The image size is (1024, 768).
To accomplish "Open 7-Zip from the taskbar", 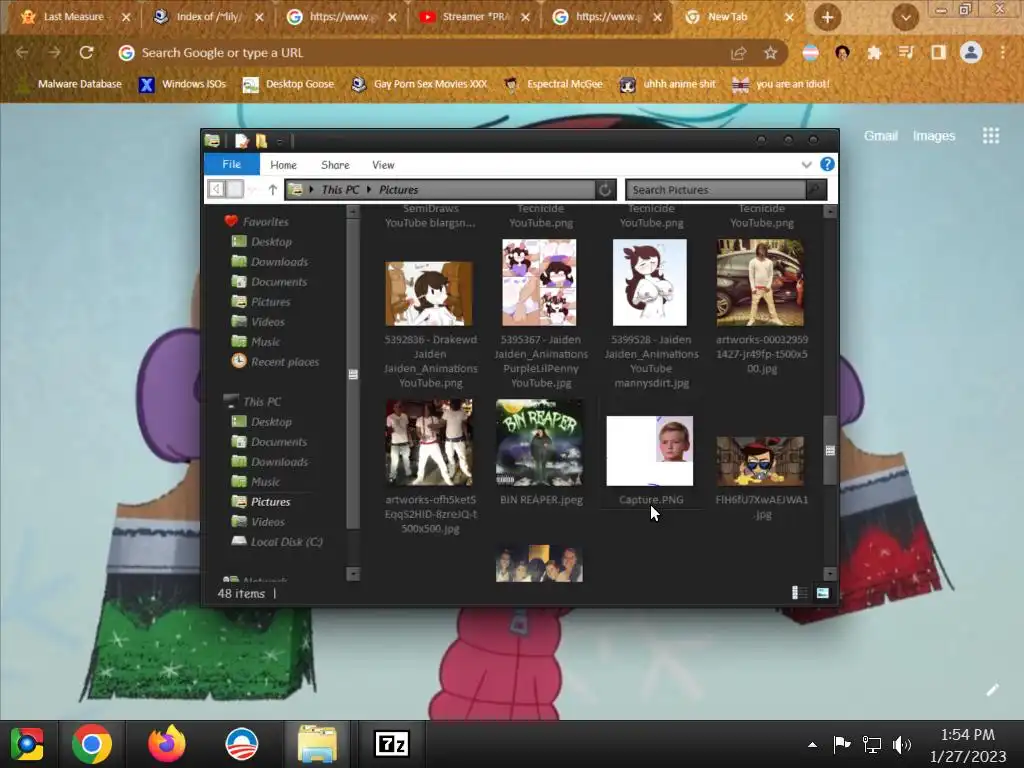I will pyautogui.click(x=392, y=744).
